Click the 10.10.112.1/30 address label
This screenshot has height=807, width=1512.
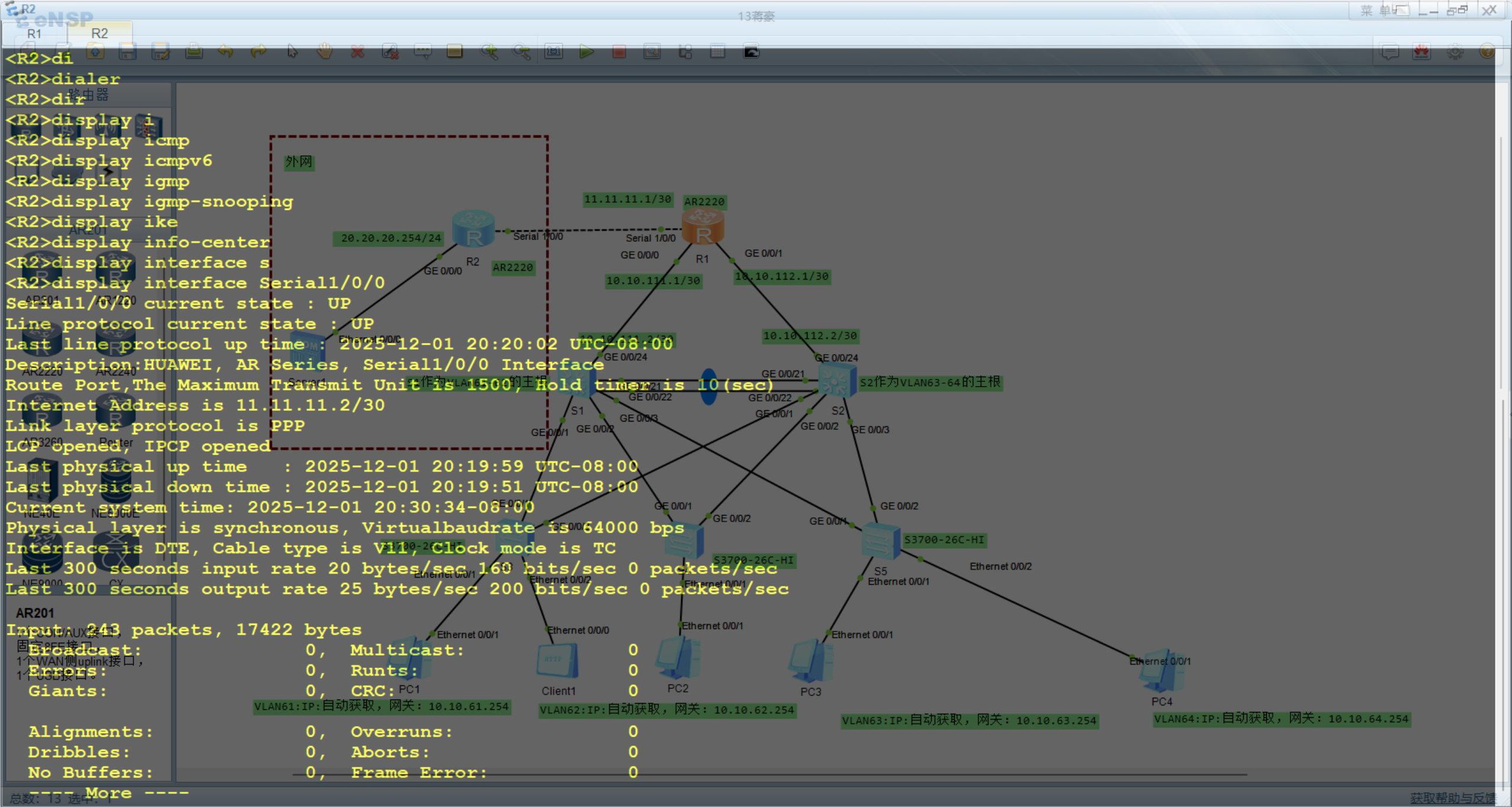782,277
